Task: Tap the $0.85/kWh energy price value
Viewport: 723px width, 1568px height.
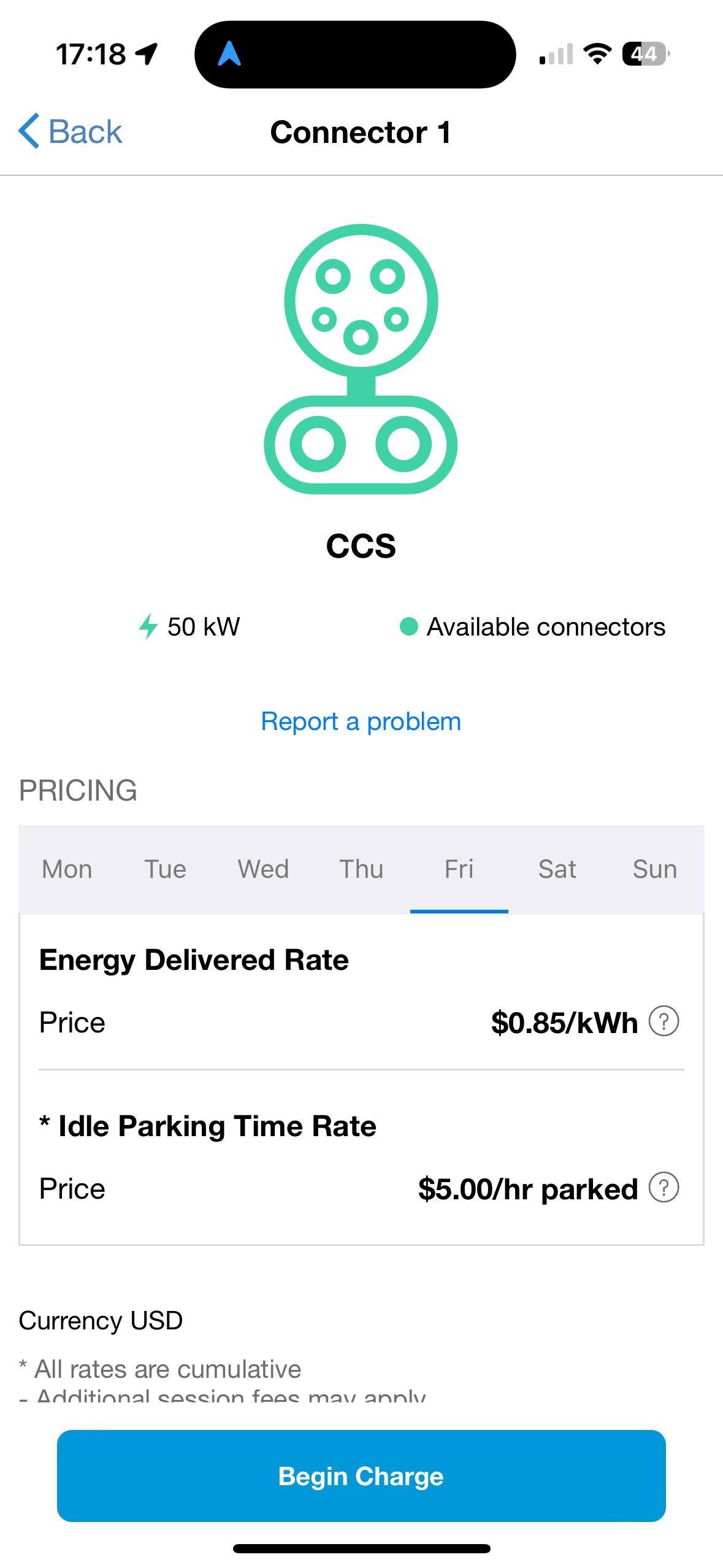Action: (x=564, y=1023)
